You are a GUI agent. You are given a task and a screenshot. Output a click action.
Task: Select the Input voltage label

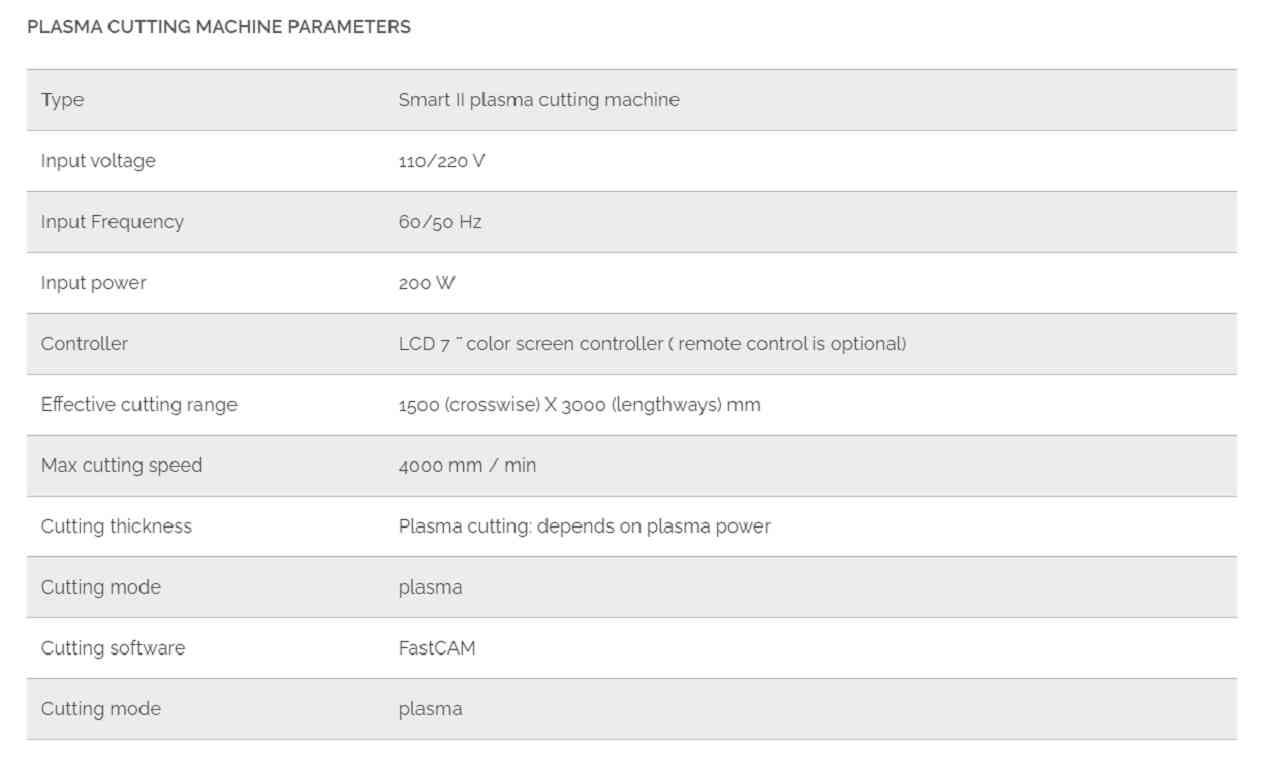(98, 161)
